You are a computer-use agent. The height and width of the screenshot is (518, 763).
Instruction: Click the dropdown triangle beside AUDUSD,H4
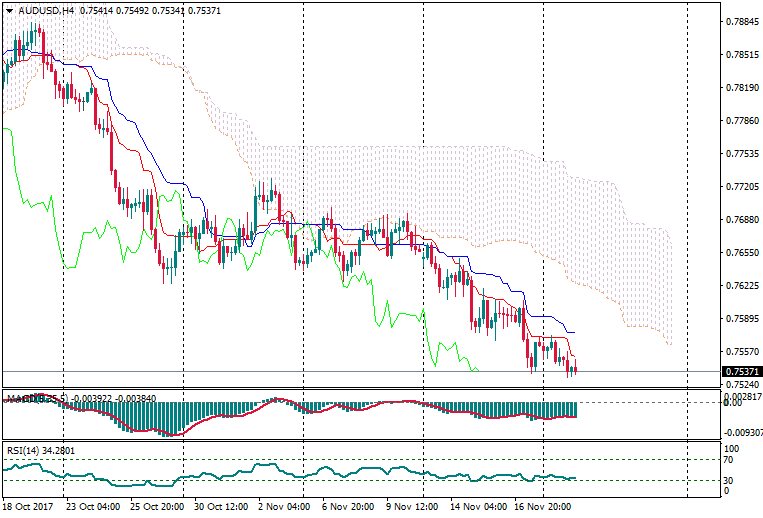coord(9,10)
